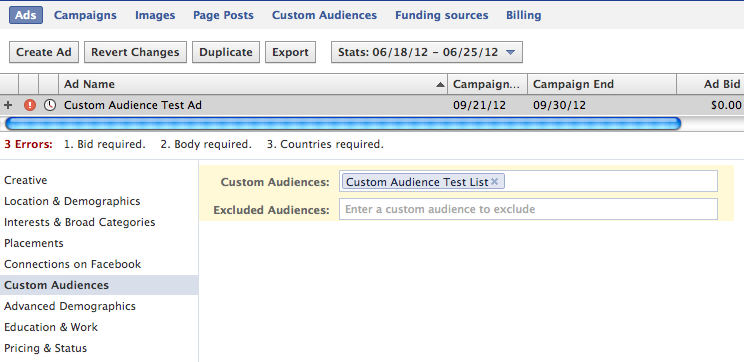Click the 'Body required' error message
The image size is (744, 362).
(x=206, y=144)
